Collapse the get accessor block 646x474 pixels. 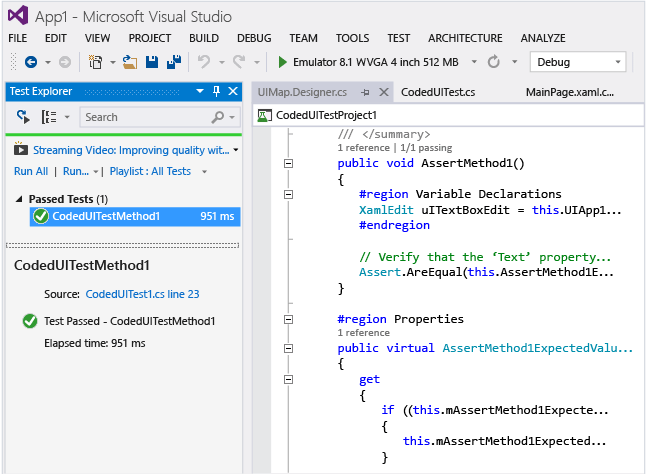pos(288,379)
